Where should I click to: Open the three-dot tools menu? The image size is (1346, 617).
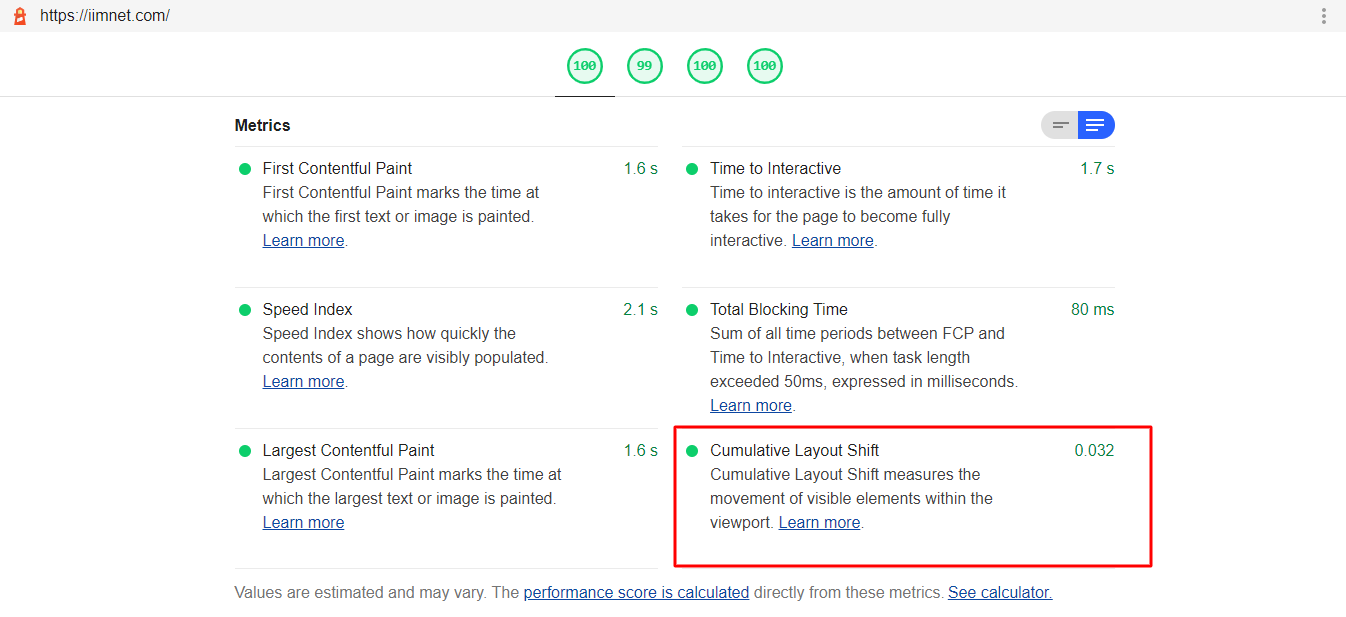coord(1323,16)
